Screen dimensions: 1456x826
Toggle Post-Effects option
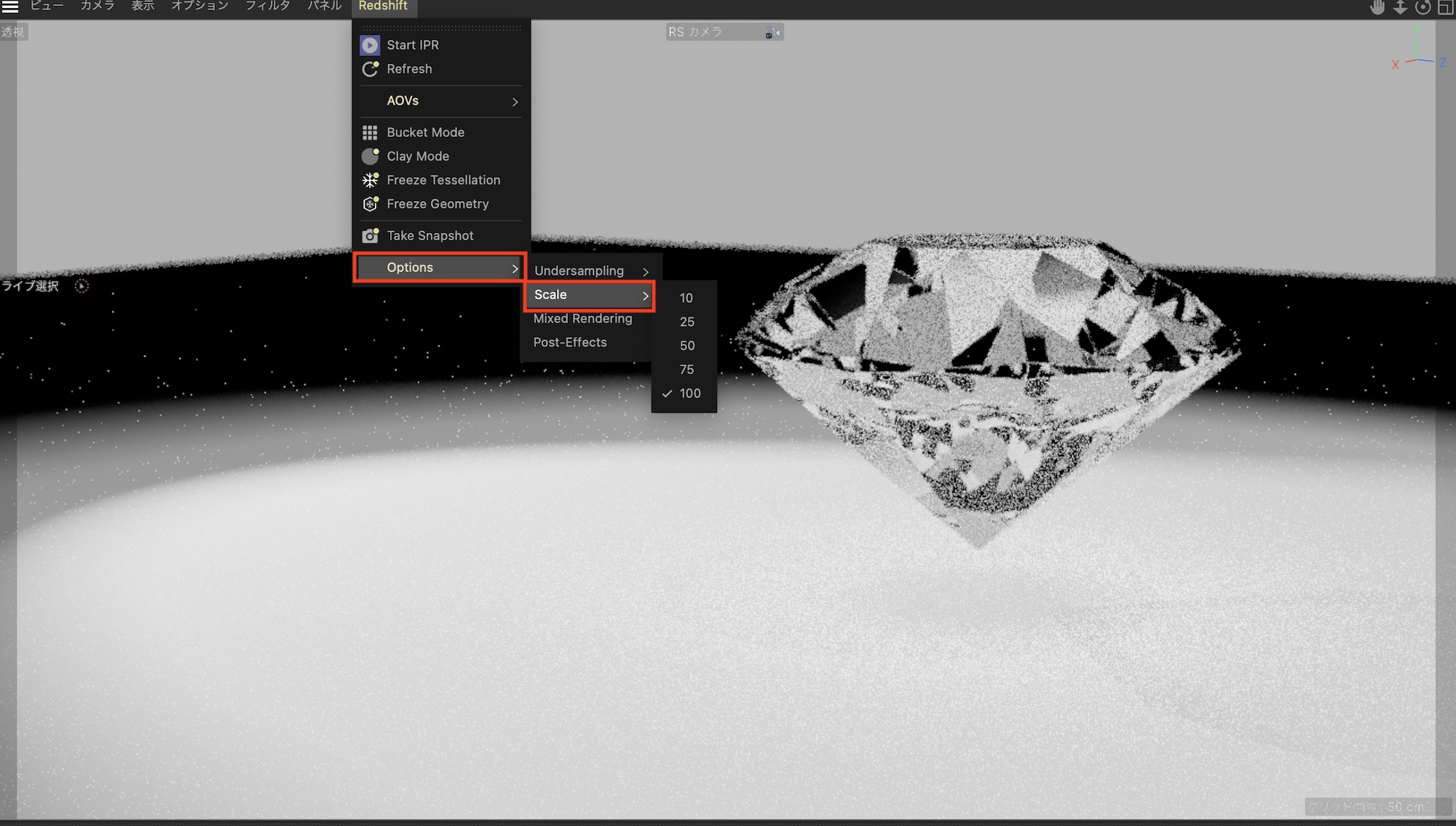pyautogui.click(x=569, y=343)
